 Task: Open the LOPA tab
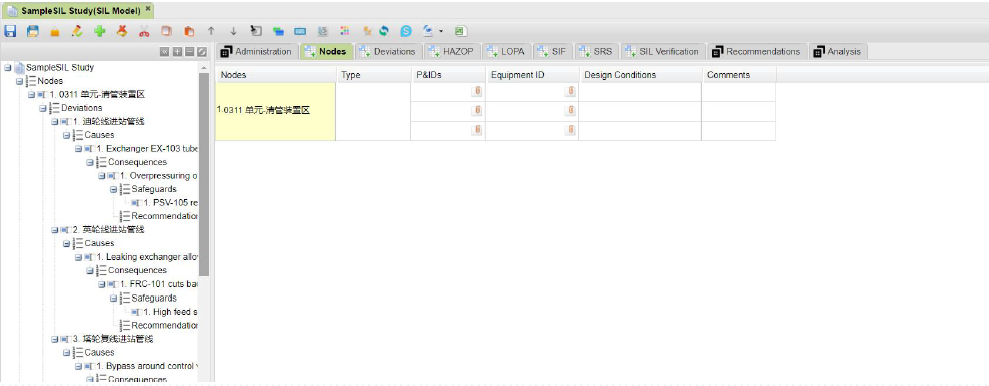(x=507, y=52)
